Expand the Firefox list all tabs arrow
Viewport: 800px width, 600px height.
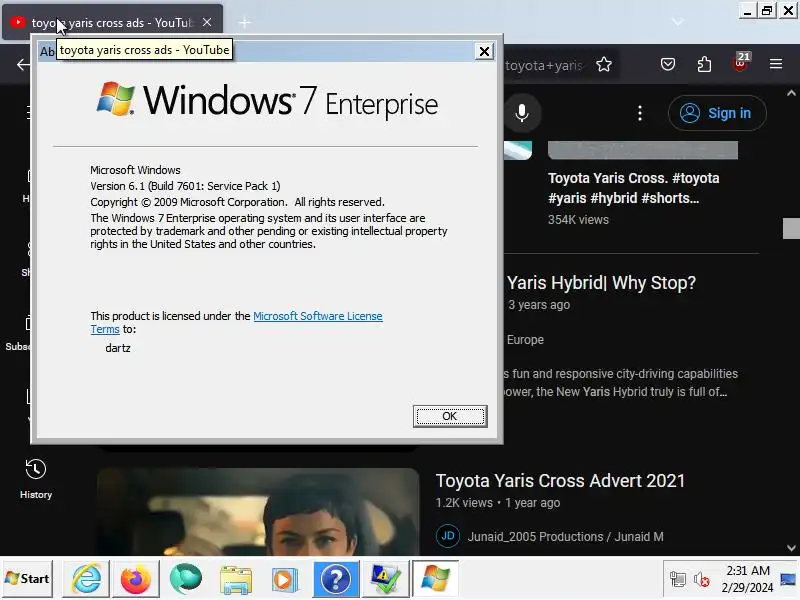point(678,22)
